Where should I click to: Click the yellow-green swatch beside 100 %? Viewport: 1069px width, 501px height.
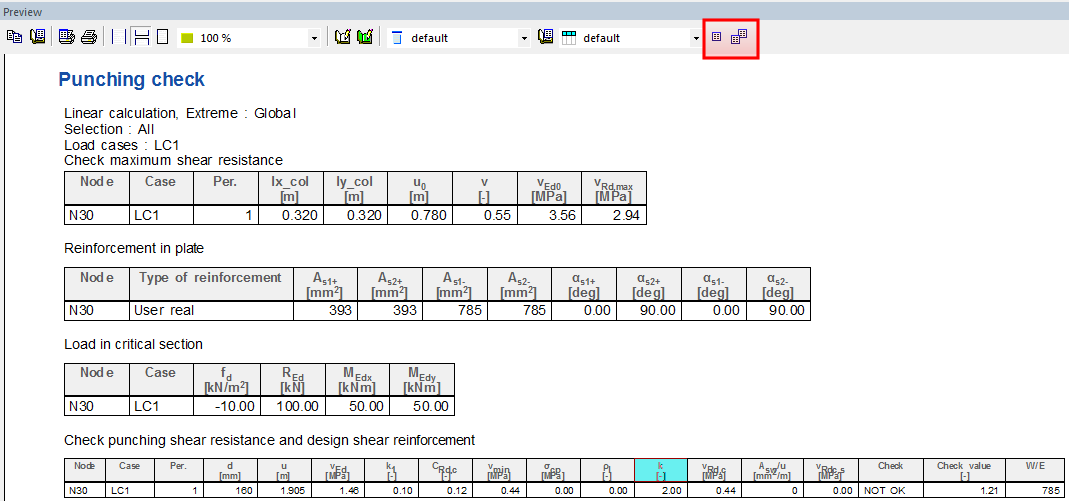coord(187,38)
